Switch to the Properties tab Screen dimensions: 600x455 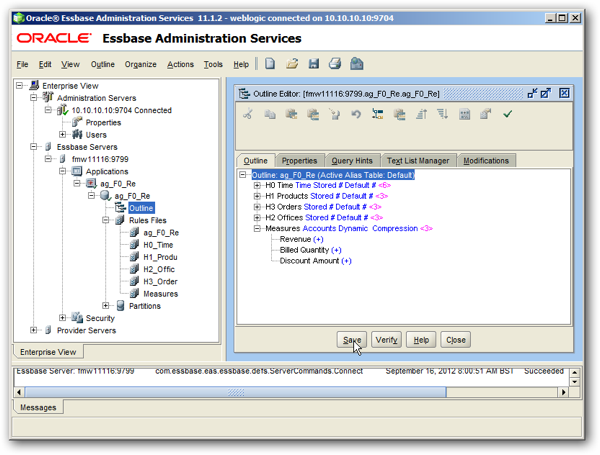[x=299, y=161]
